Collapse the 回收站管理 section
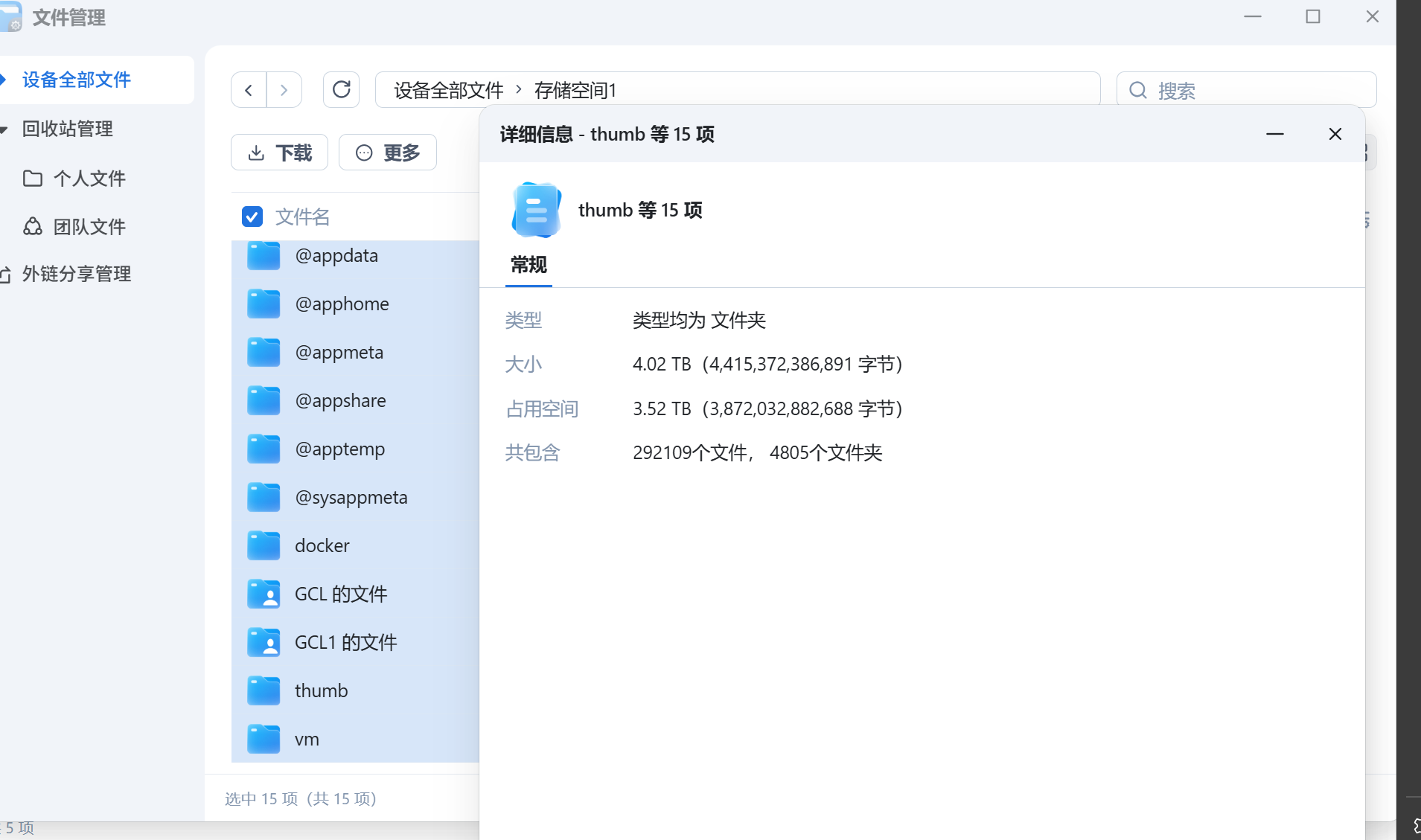Image resolution: width=1421 pixels, height=840 pixels. pos(4,128)
